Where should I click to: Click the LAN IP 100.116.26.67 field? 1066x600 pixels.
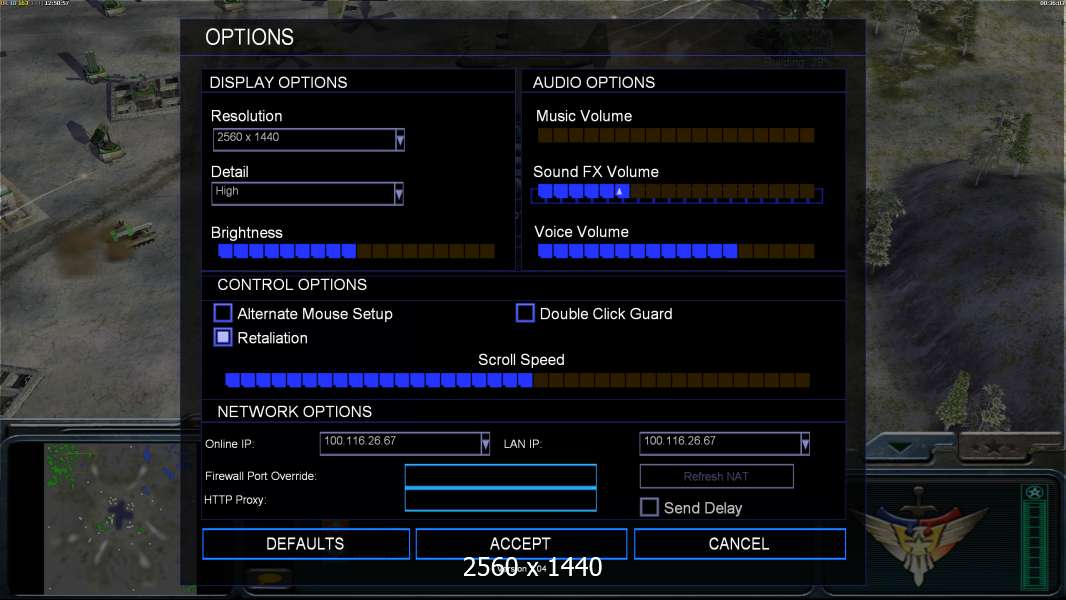725,444
